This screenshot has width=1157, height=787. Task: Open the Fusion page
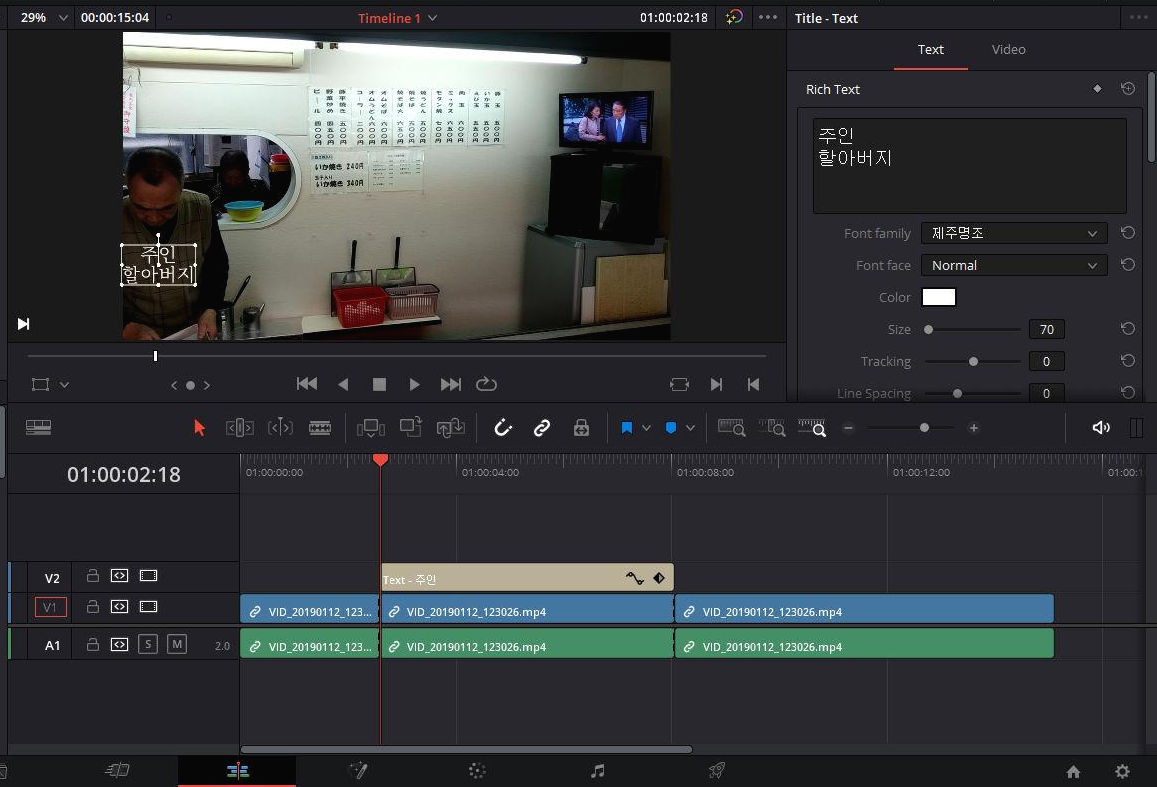[x=358, y=771]
